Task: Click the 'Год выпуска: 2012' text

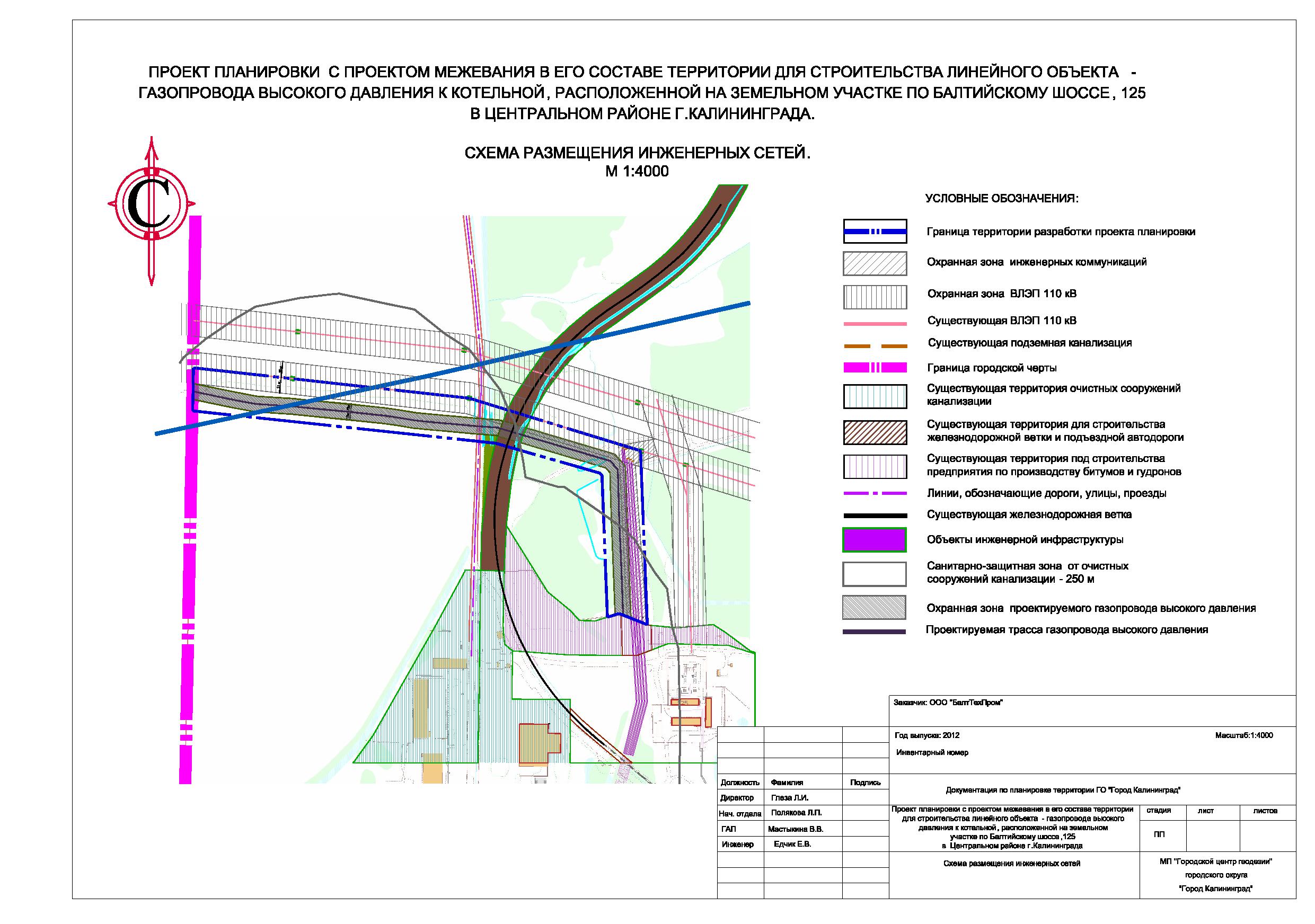Action: coord(926,736)
